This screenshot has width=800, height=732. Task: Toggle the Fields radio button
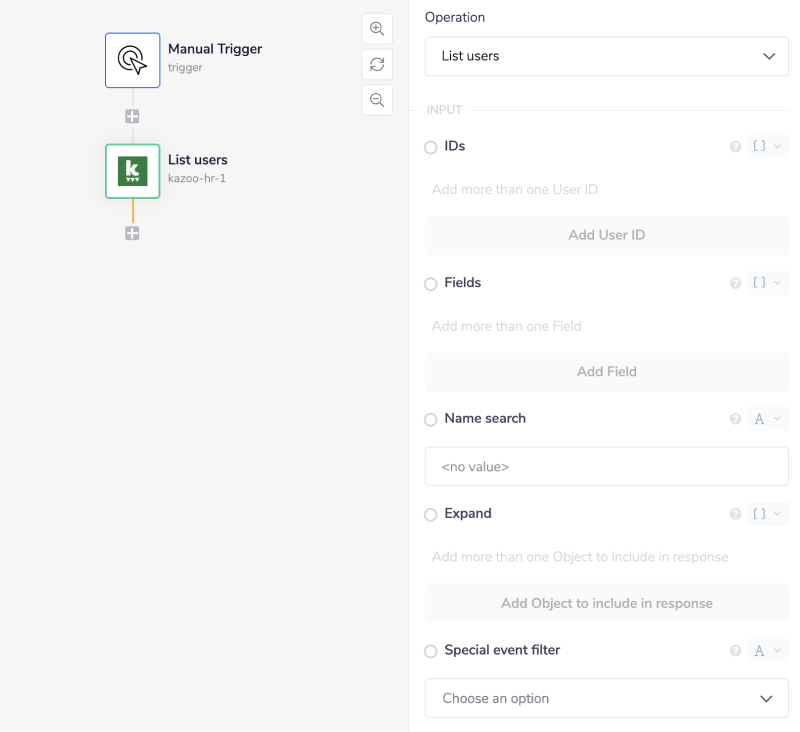pos(431,284)
